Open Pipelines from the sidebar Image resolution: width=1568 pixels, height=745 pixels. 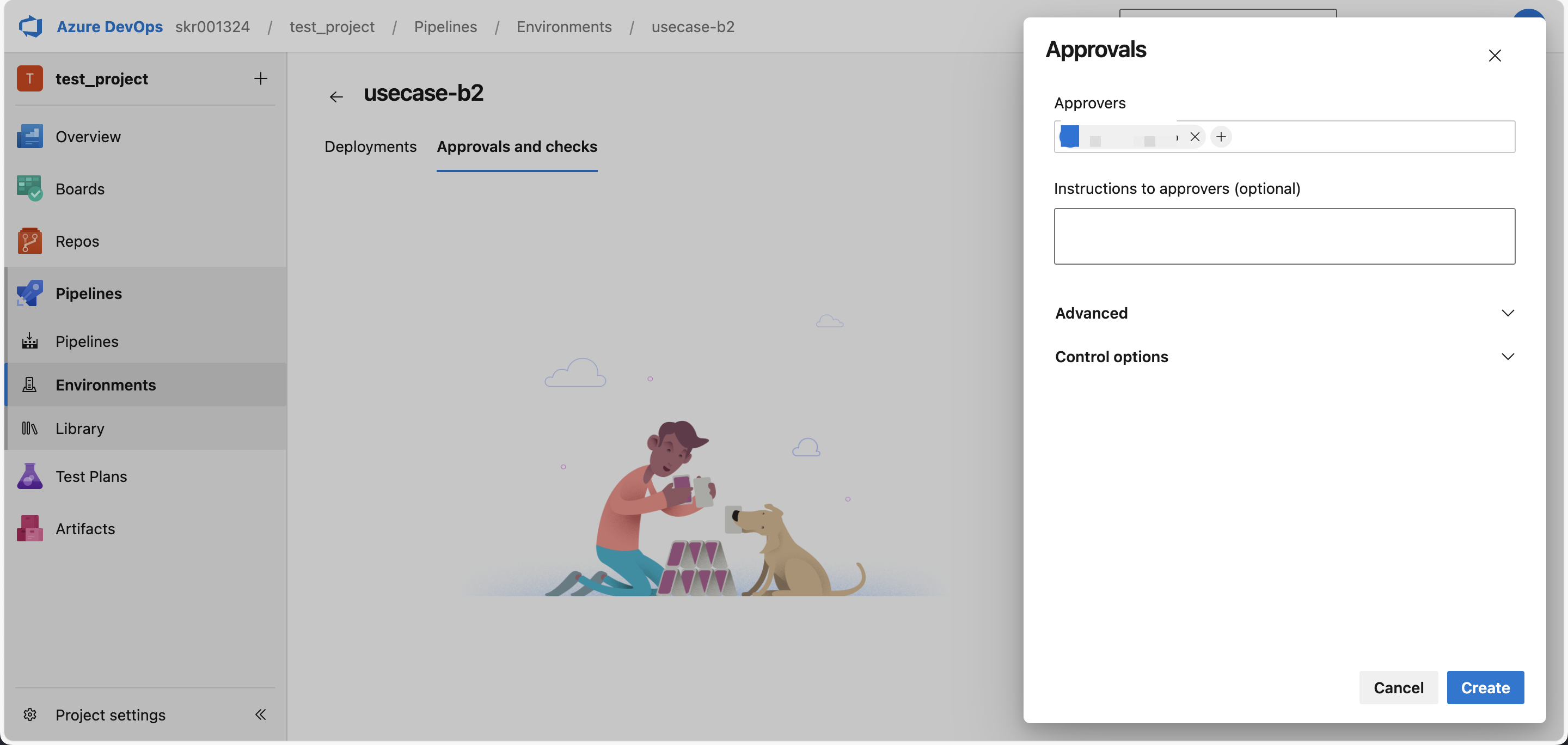[x=89, y=293]
